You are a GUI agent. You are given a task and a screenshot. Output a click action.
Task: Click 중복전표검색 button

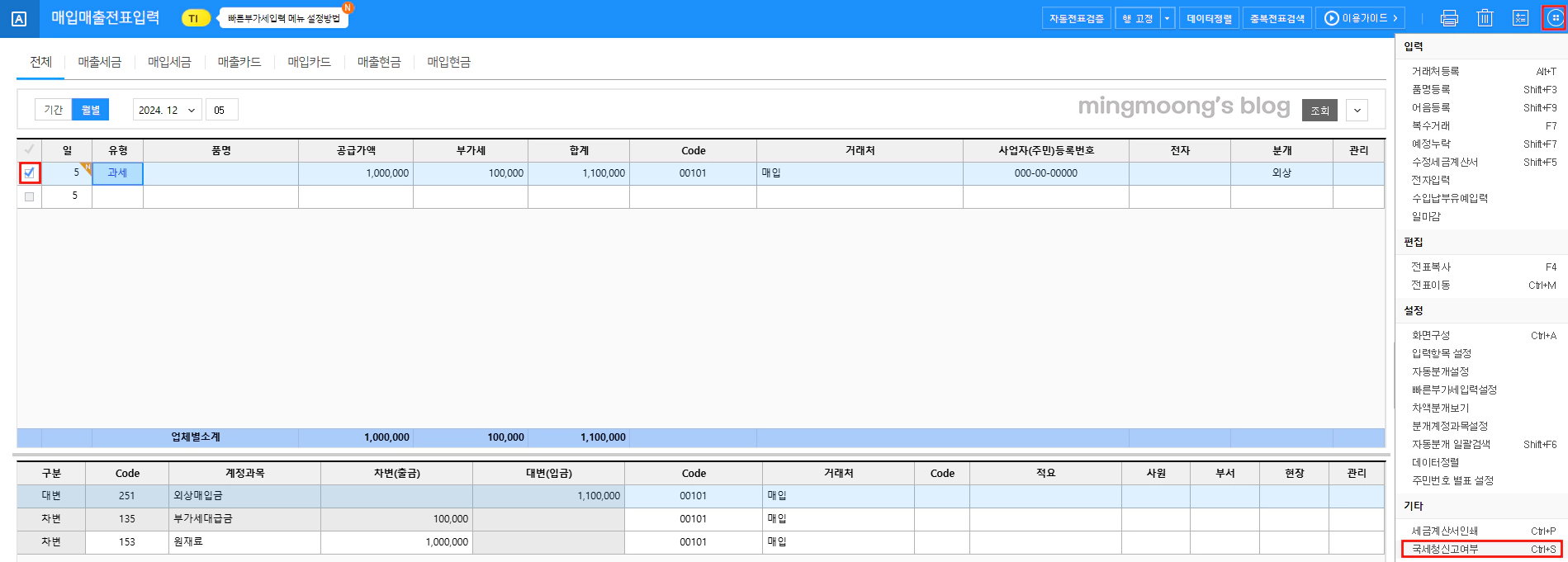pos(1277,18)
